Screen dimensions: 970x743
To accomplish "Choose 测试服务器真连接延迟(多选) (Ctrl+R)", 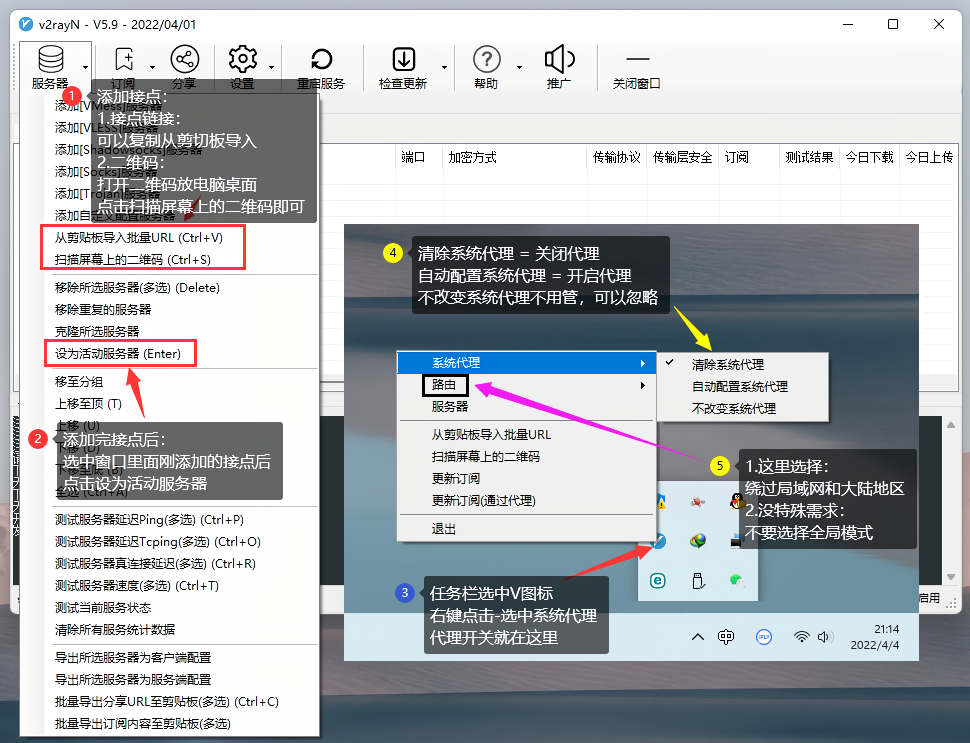I will point(155,564).
